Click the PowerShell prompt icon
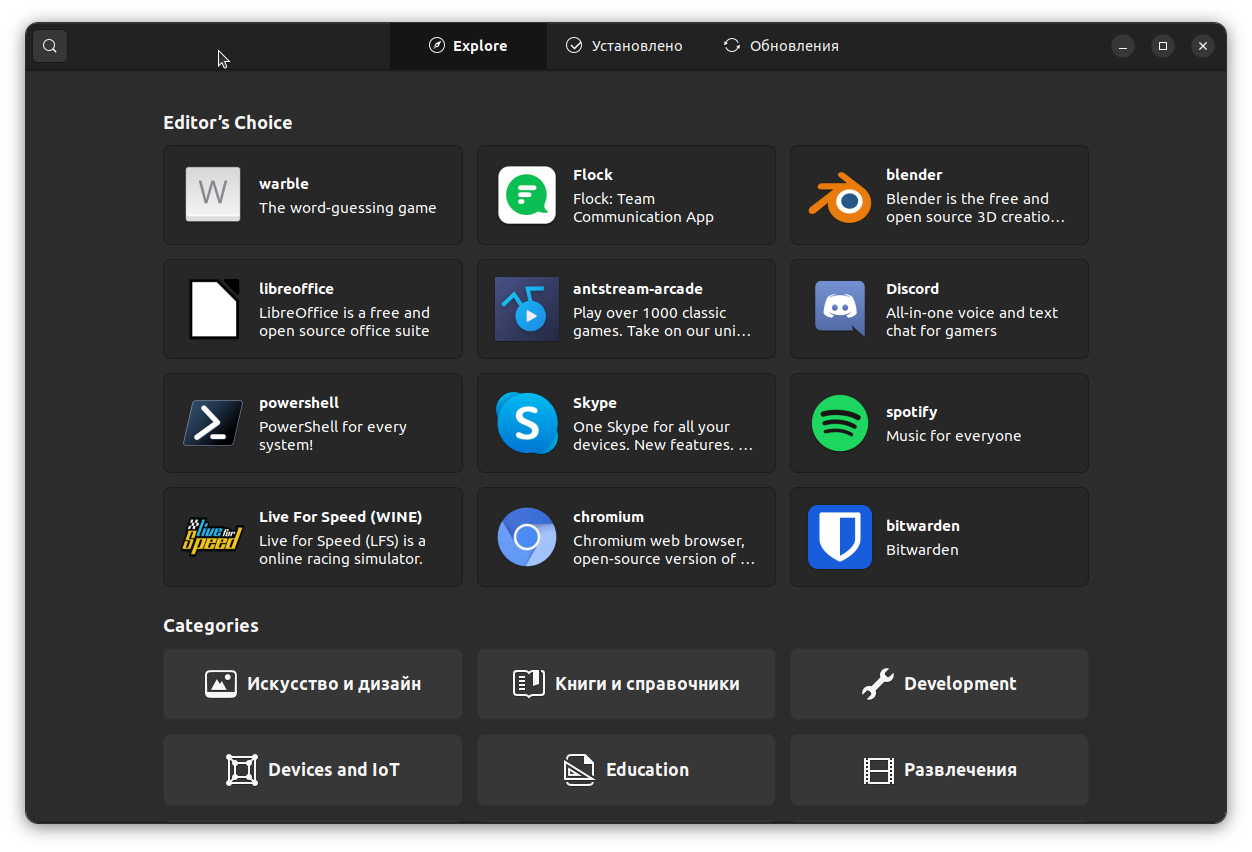1252x852 pixels. 213,423
